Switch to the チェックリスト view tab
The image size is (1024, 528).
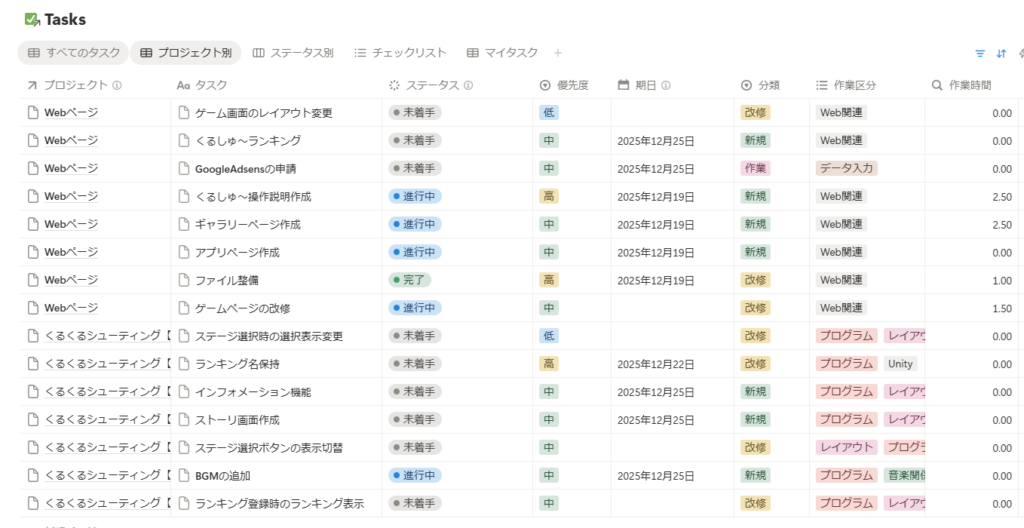click(x=400, y=53)
